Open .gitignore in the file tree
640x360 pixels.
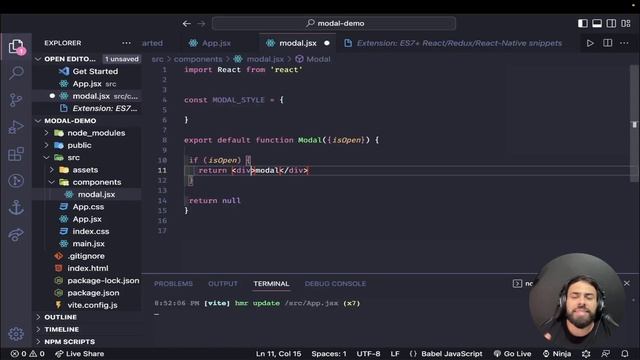click(86, 256)
